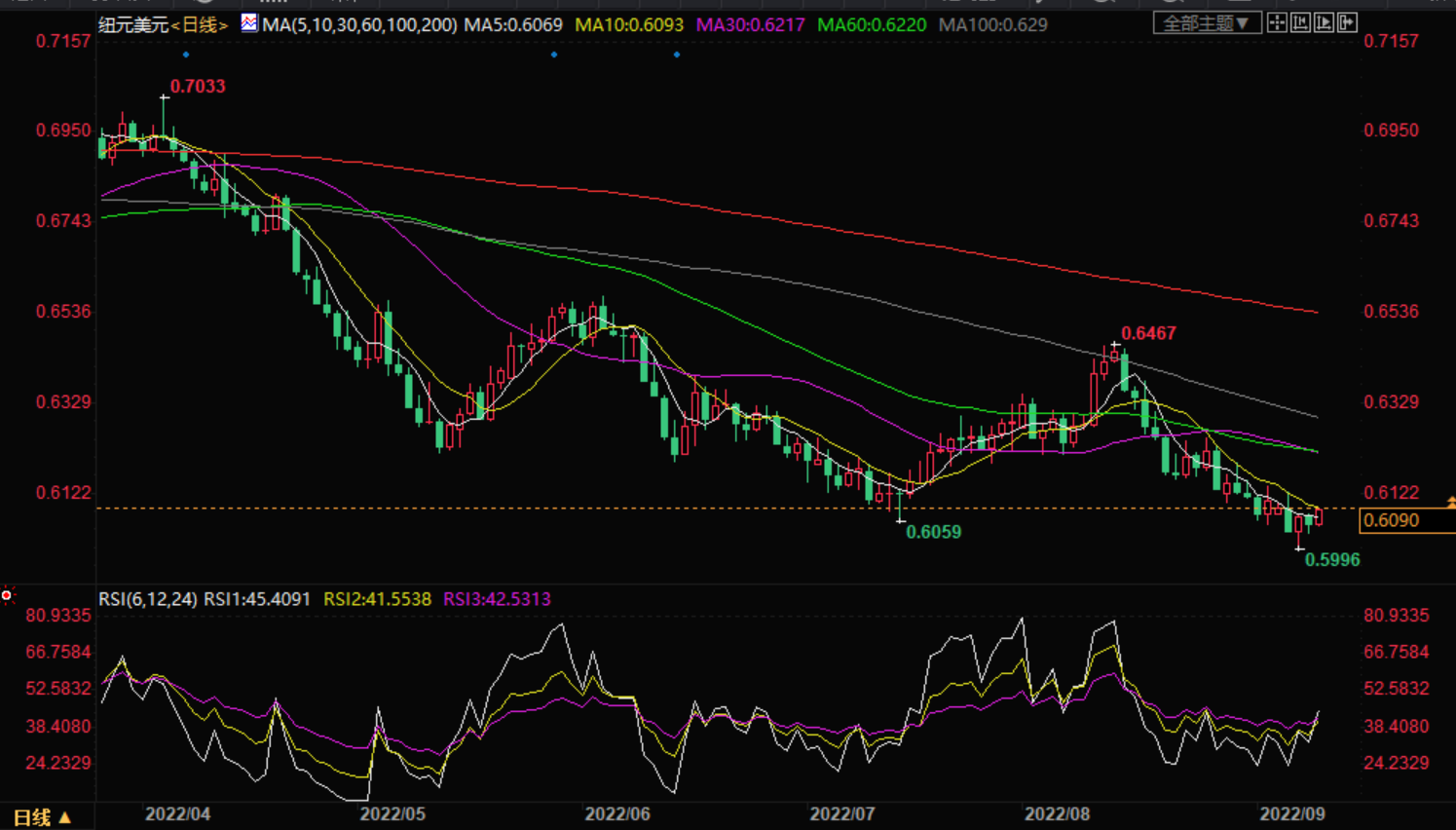Screen dimensions: 1456x830
Task: Click the MA(5,10,30,60,100,200) indicator label
Action: click(x=359, y=24)
